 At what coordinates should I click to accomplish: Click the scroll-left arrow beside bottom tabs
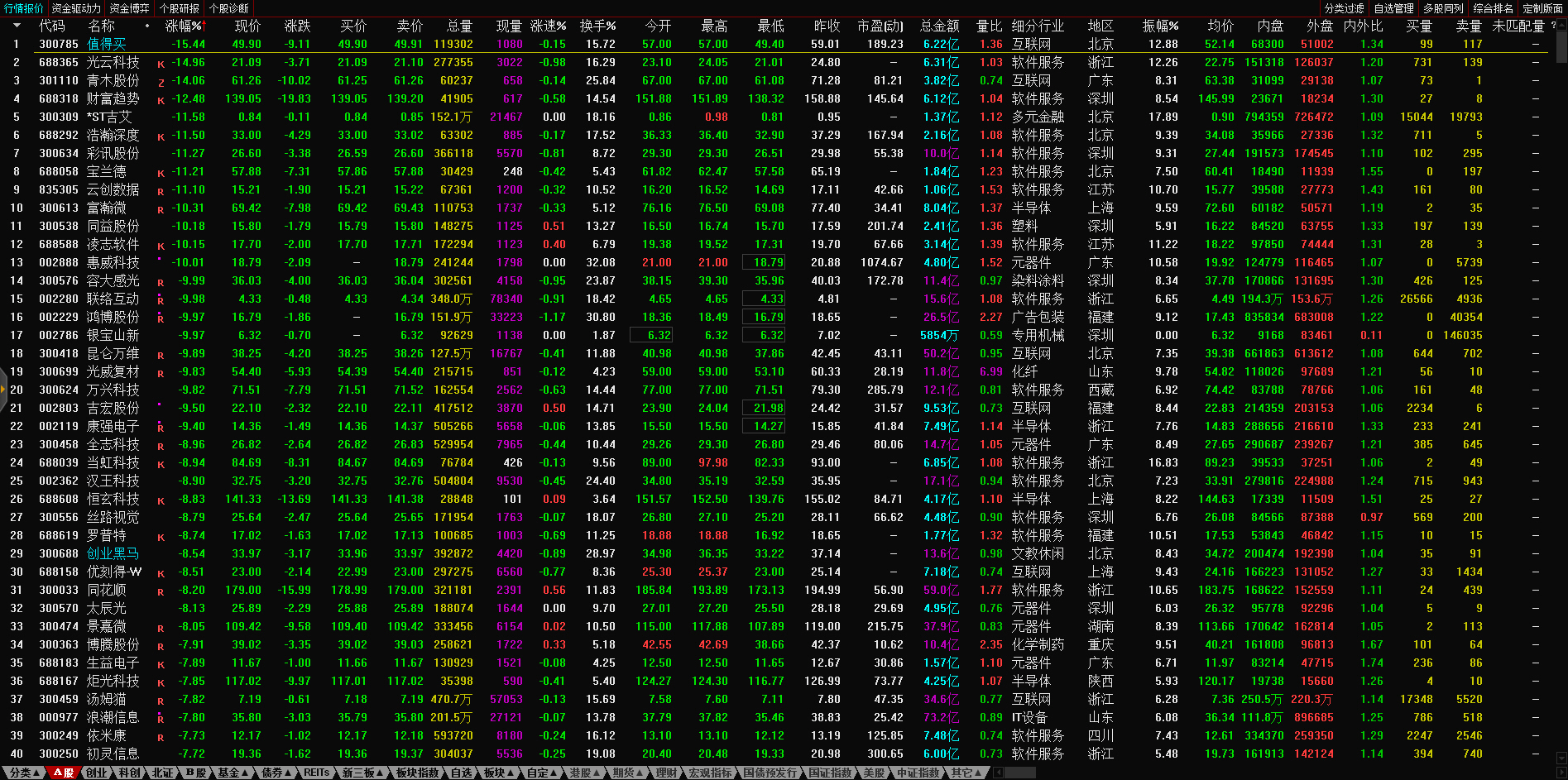pos(999,773)
